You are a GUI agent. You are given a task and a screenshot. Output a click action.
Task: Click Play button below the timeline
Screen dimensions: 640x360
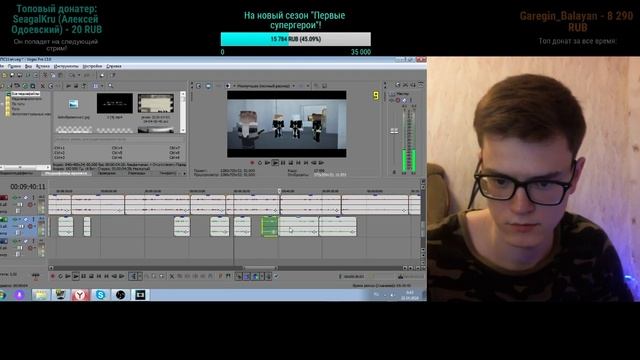(76, 276)
